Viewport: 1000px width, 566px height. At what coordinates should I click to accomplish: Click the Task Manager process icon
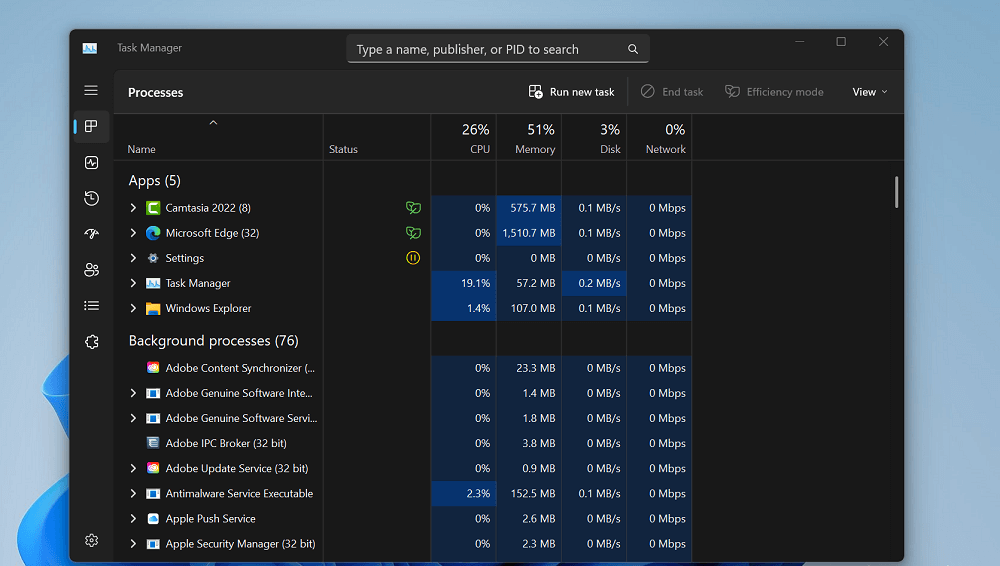point(153,283)
